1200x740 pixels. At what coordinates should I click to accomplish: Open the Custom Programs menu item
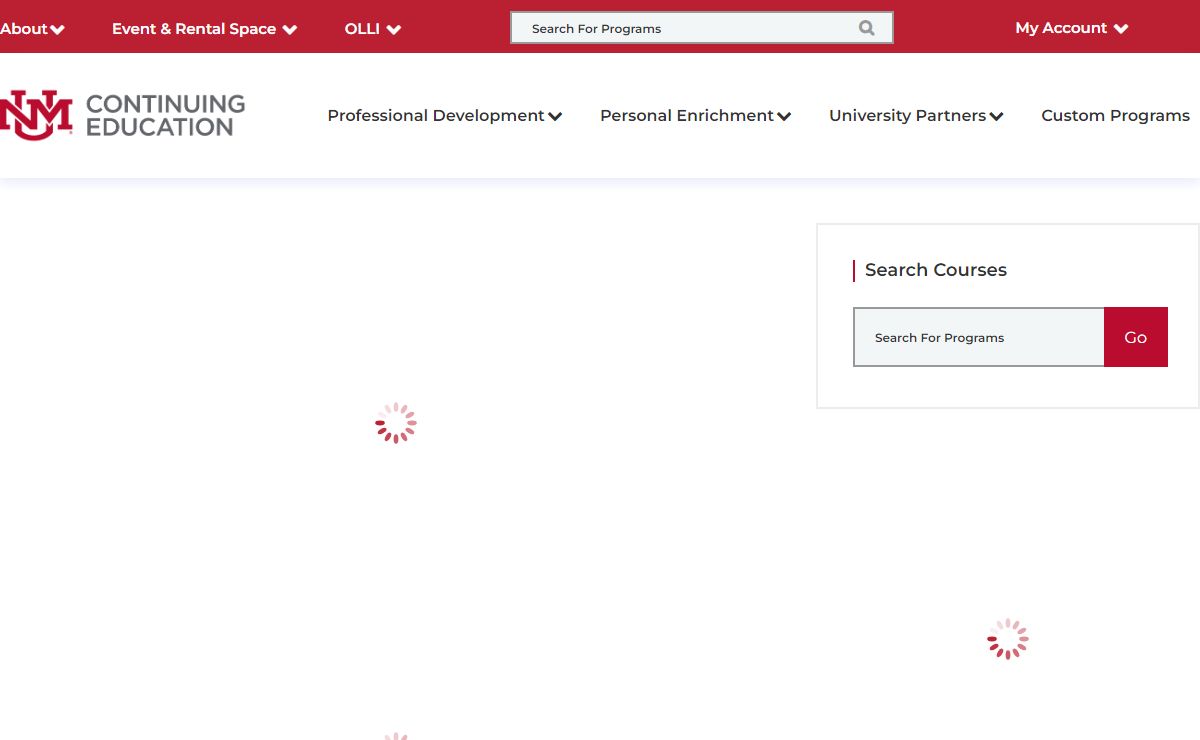point(1115,116)
